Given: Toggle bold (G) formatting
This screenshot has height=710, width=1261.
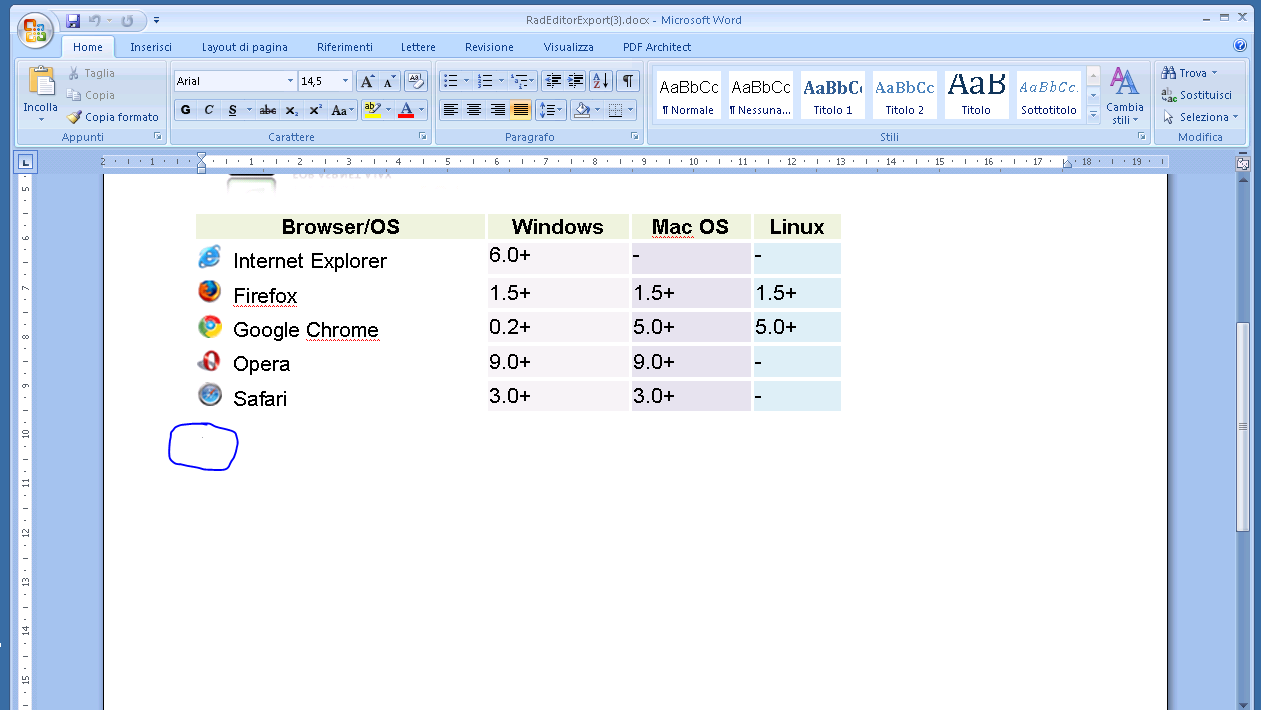Looking at the screenshot, I should coord(185,110).
